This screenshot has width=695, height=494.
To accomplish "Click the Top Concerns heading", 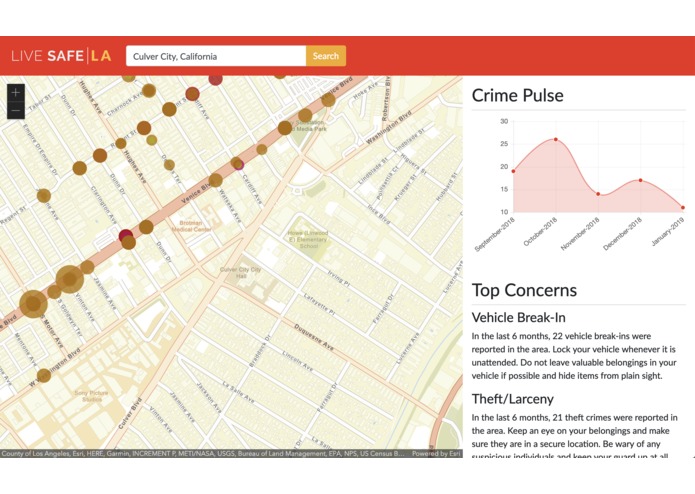I will pyautogui.click(x=524, y=290).
